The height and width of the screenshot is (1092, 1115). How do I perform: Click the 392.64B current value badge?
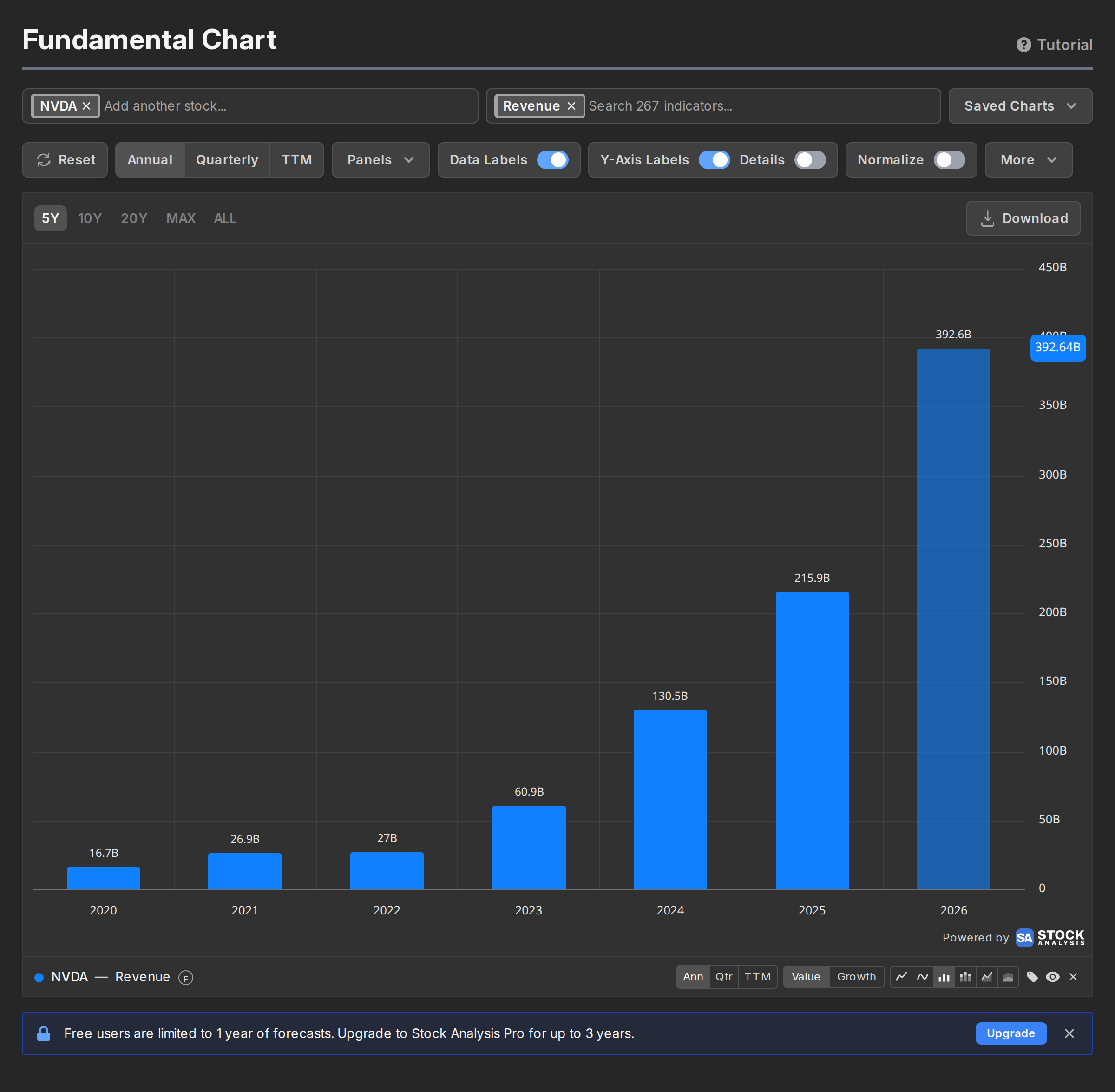[1058, 348]
